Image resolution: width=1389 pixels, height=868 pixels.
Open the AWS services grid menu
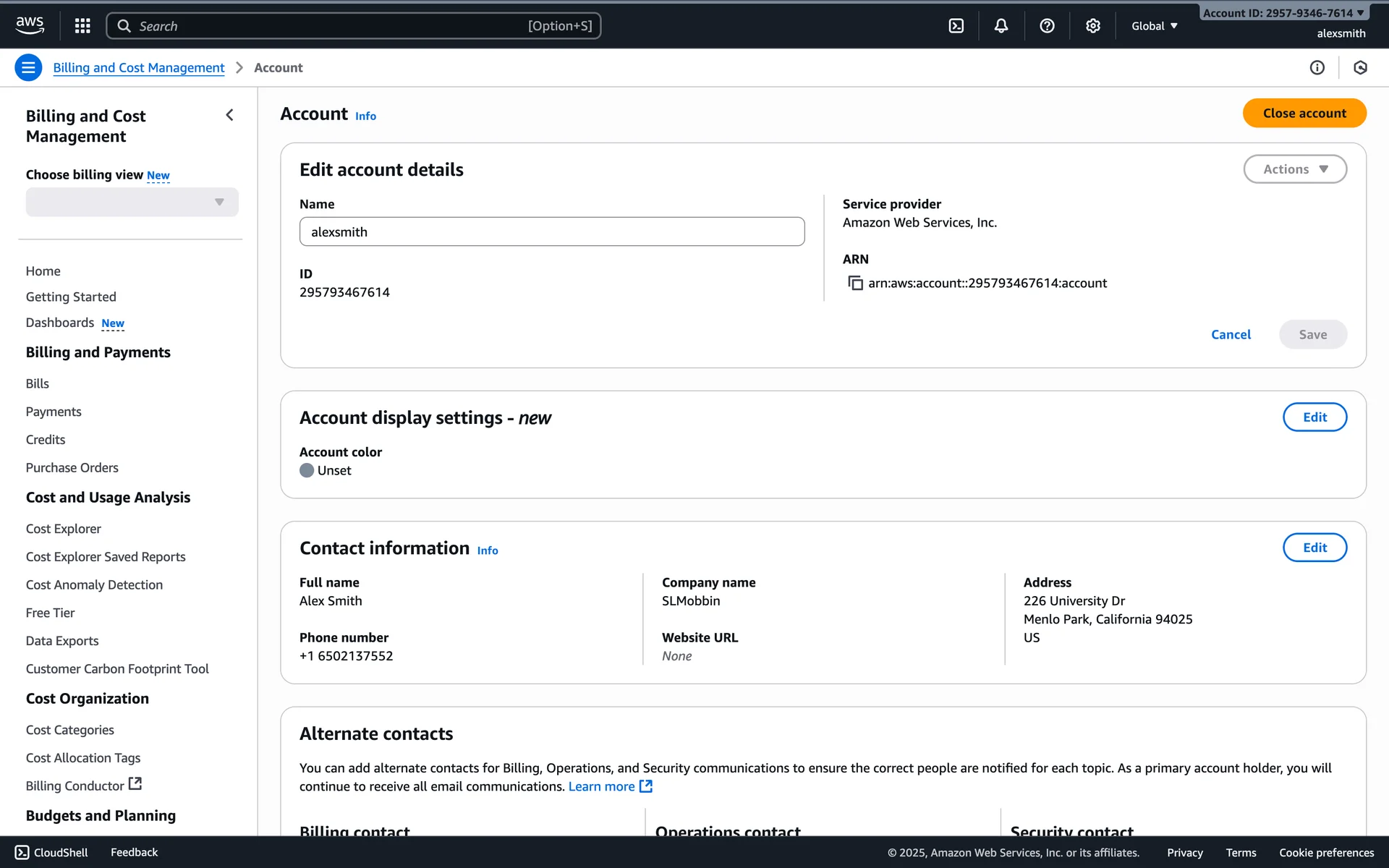click(x=82, y=26)
